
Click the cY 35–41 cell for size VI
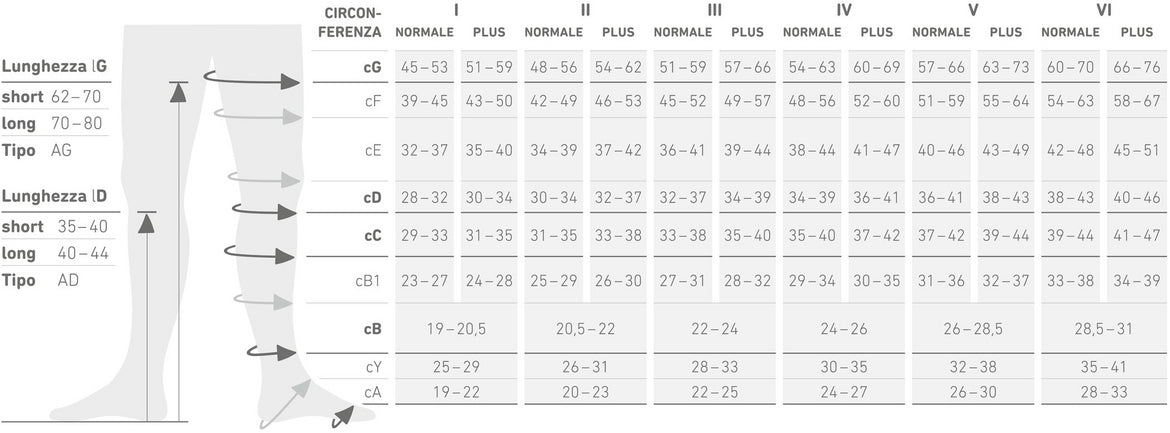1103,367
